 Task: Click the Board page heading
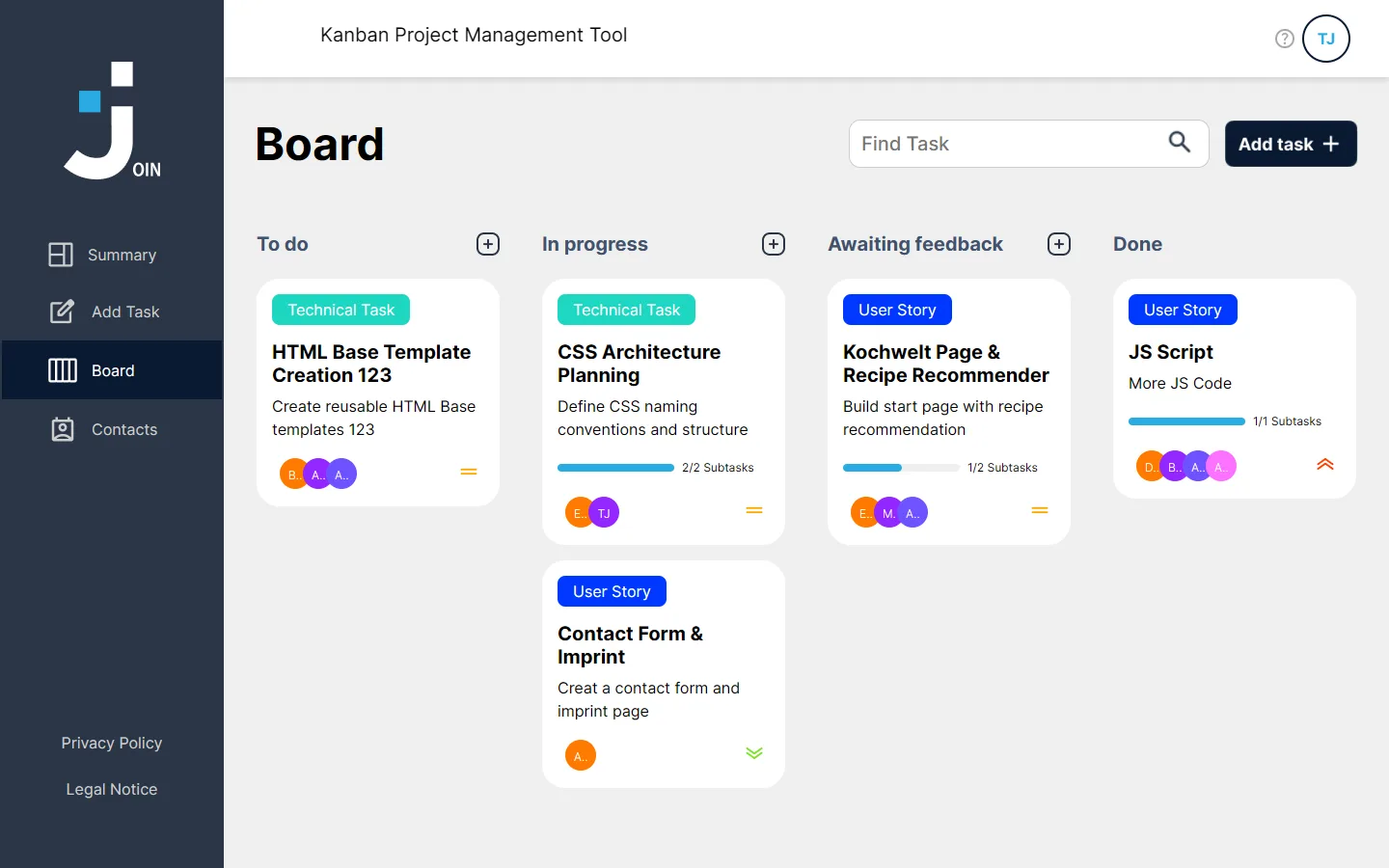[x=320, y=144]
